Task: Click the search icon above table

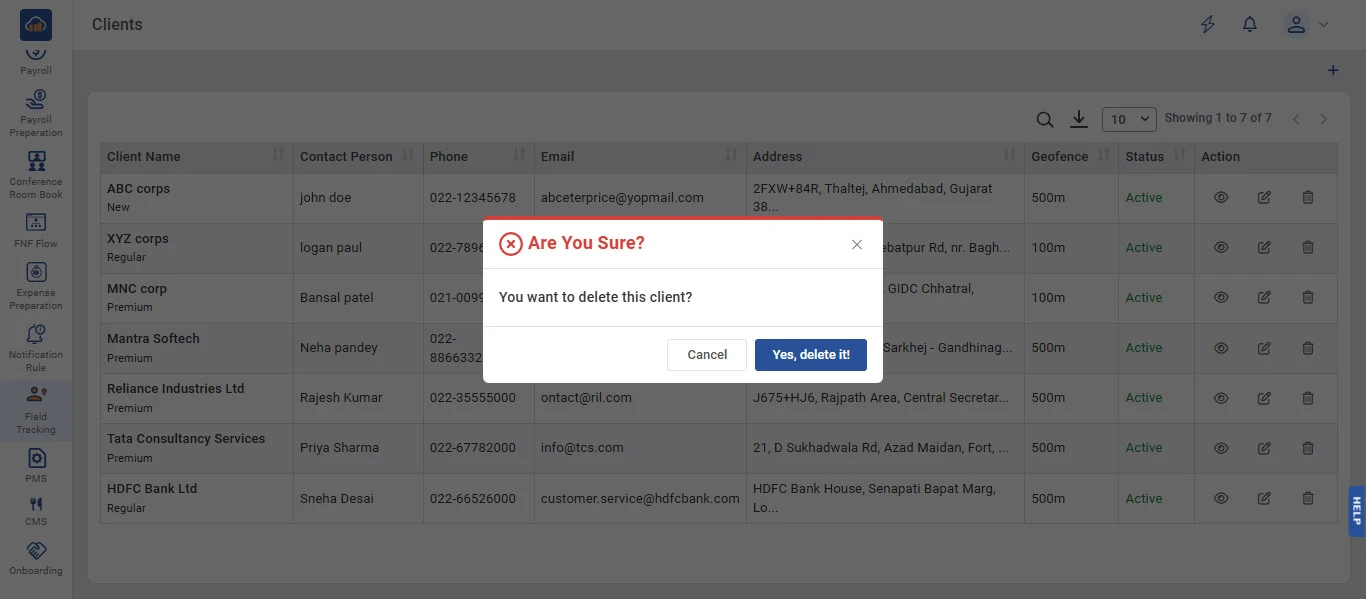Action: pyautogui.click(x=1044, y=120)
